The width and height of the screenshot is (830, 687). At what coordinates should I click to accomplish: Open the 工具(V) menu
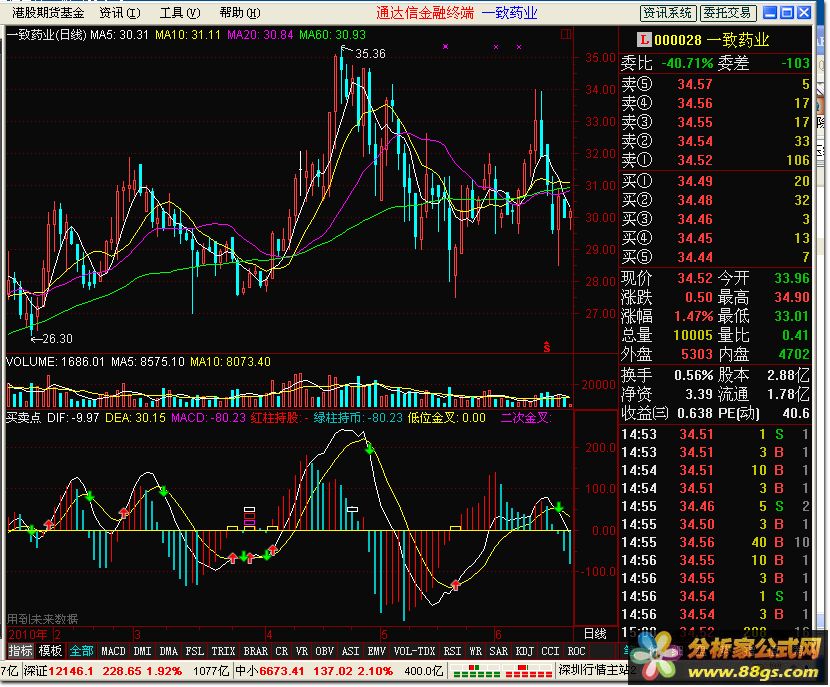point(180,13)
